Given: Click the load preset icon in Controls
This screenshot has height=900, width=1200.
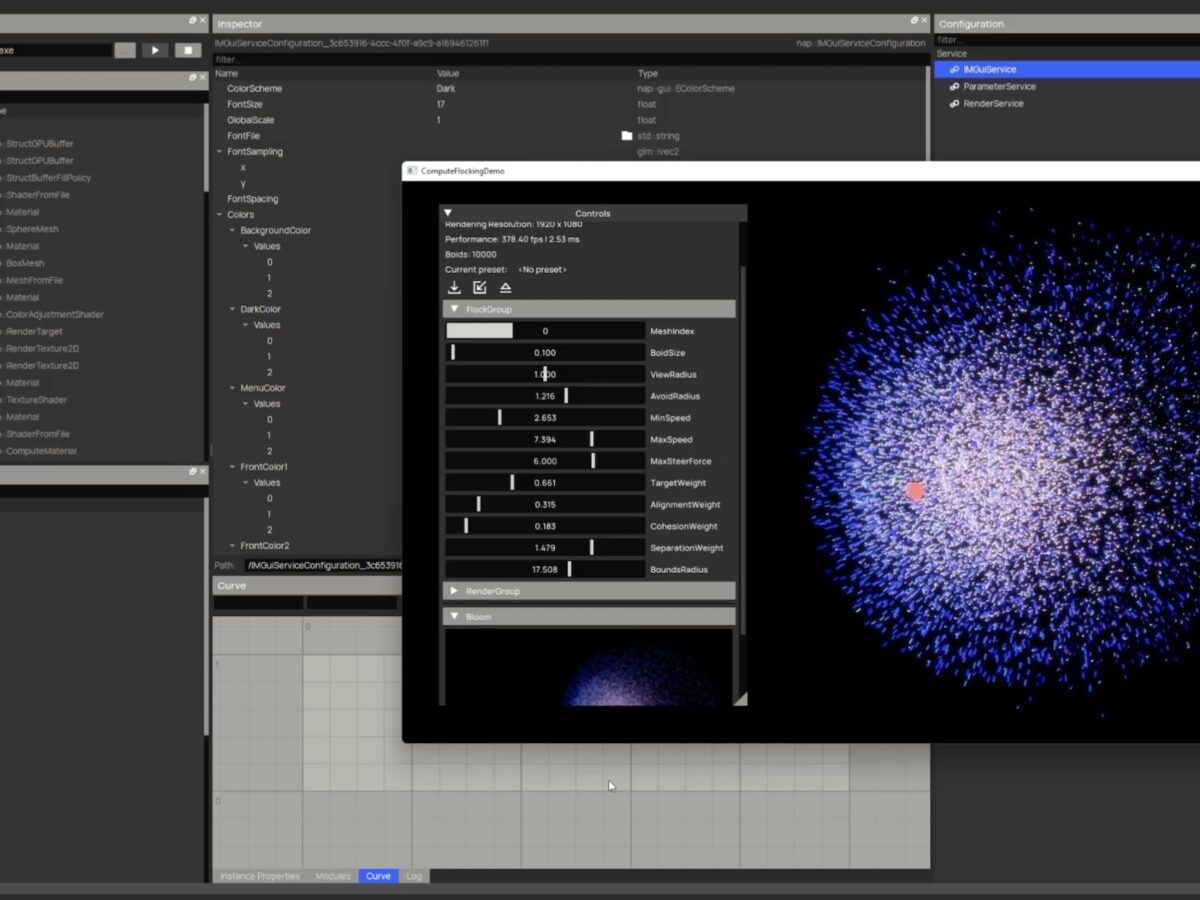Looking at the screenshot, I should [x=480, y=288].
